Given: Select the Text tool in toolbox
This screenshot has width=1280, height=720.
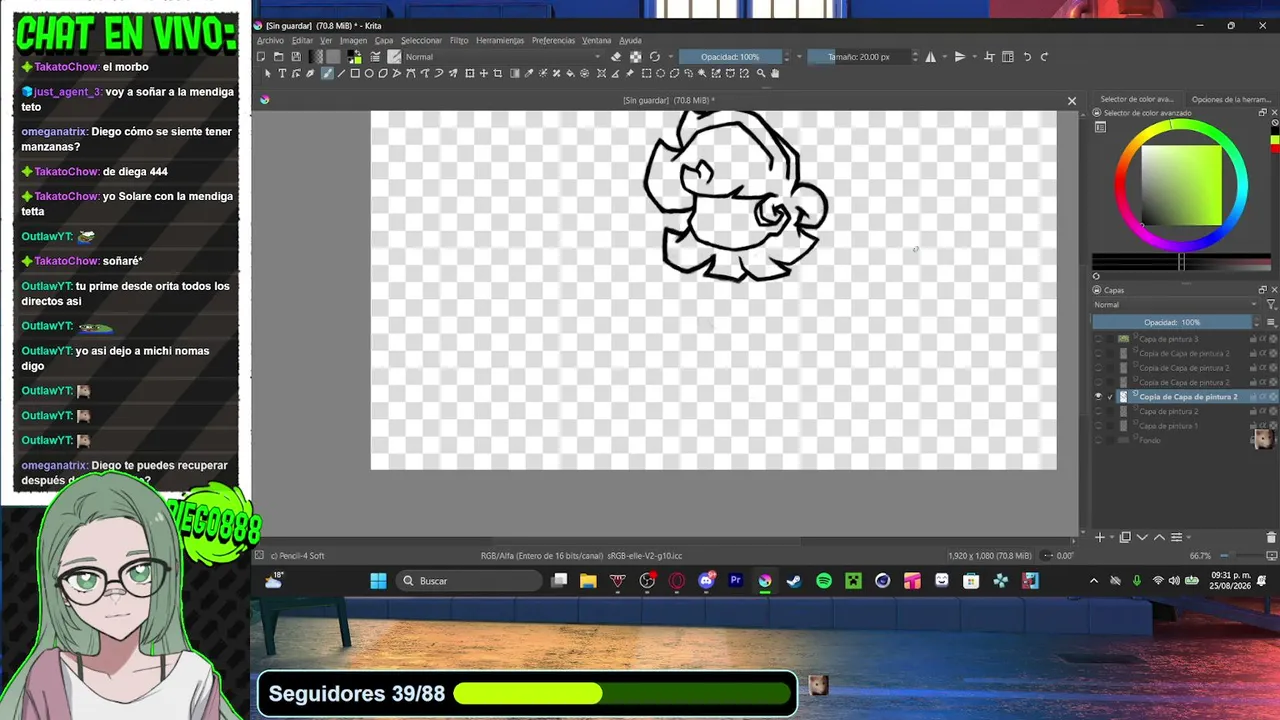Looking at the screenshot, I should pyautogui.click(x=282, y=73).
